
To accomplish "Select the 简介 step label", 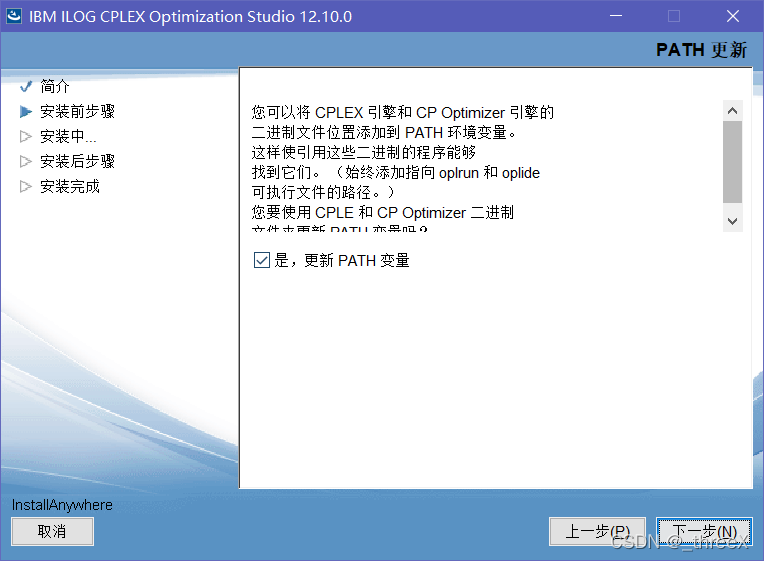I will pyautogui.click(x=55, y=86).
